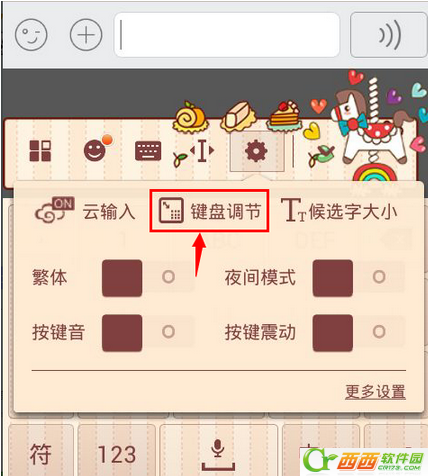The image size is (428, 476).
Task: Switch to voice input button
Action: pos(389,35)
